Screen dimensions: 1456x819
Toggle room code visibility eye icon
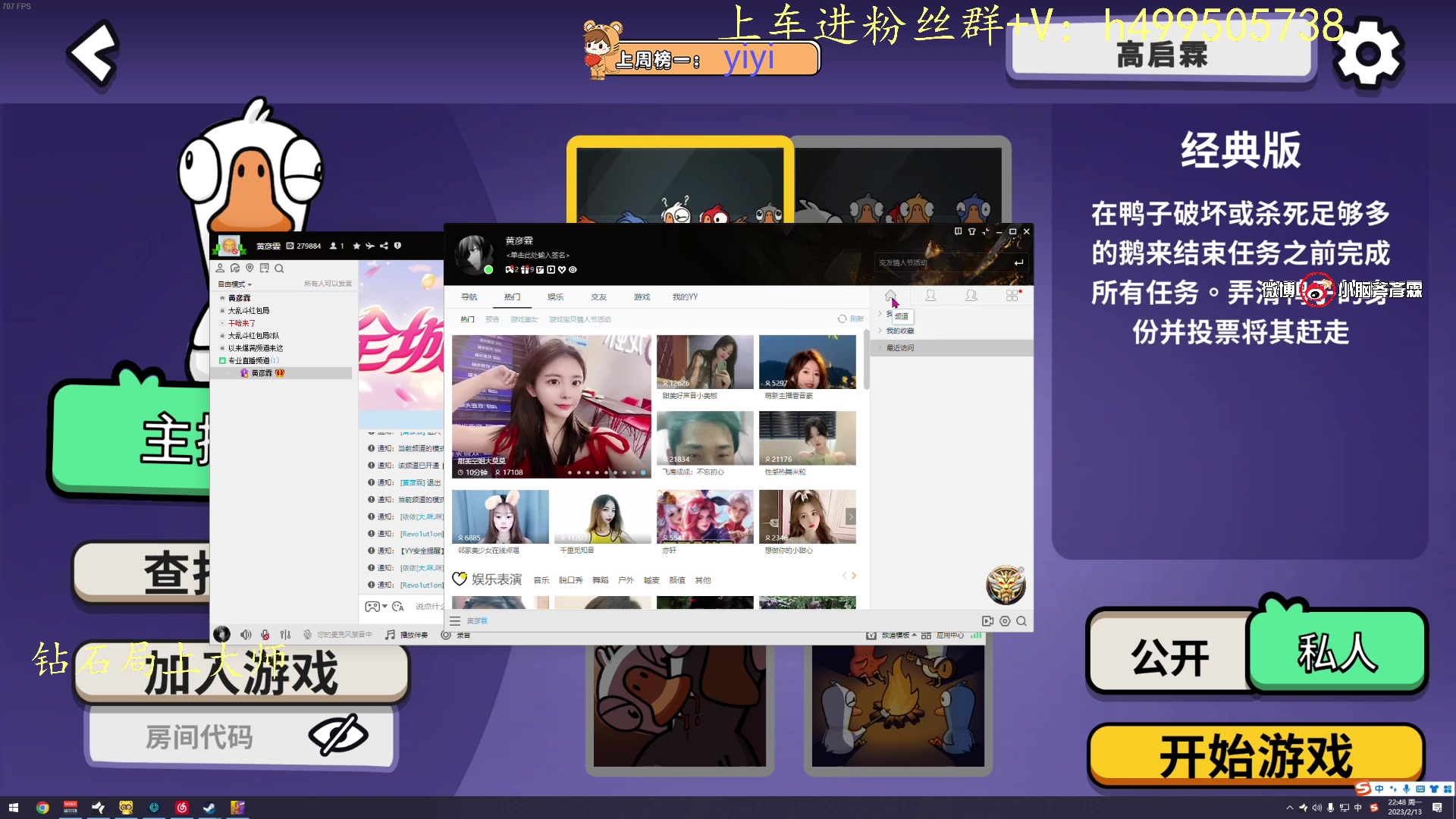pyautogui.click(x=338, y=734)
